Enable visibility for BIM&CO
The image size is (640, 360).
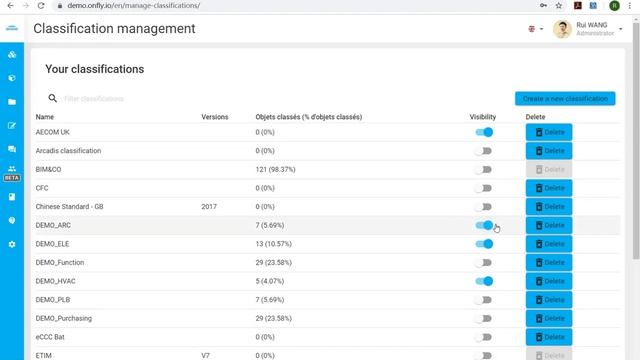[484, 169]
